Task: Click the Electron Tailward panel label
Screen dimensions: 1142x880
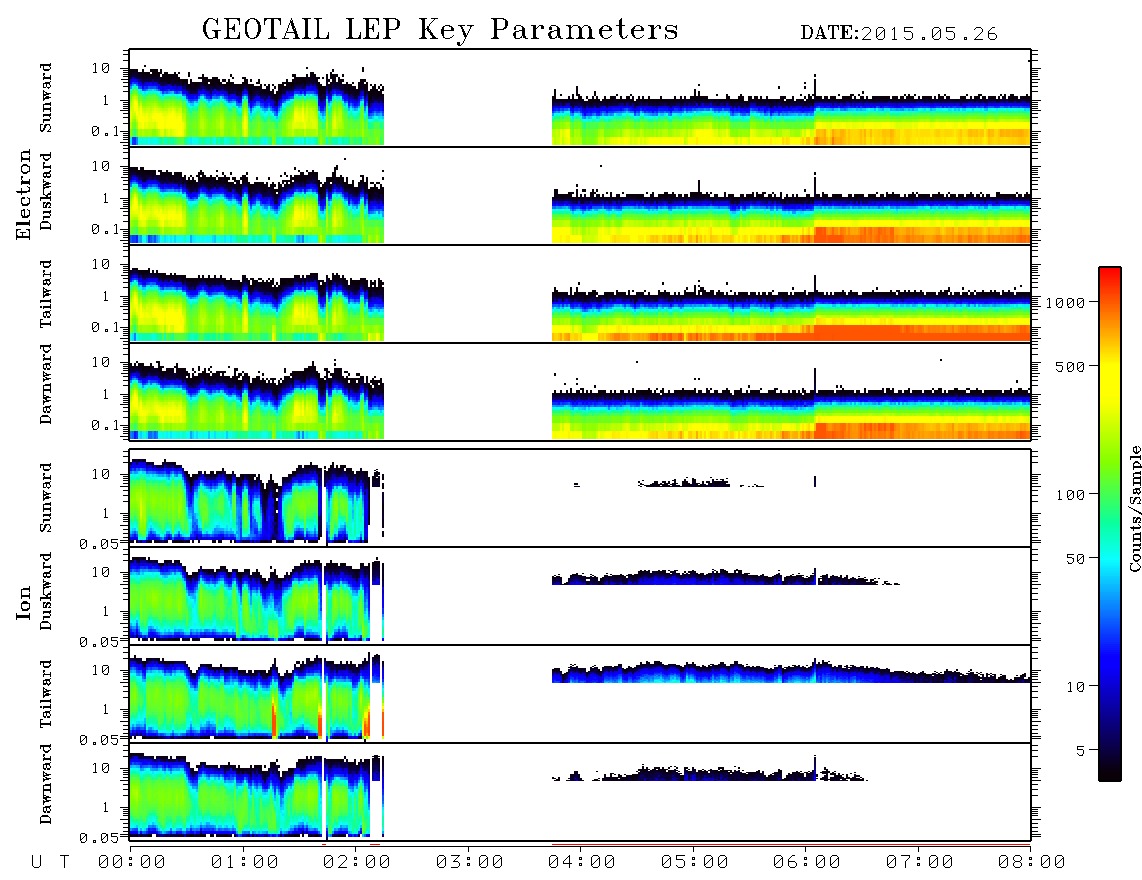Action: pyautogui.click(x=46, y=294)
